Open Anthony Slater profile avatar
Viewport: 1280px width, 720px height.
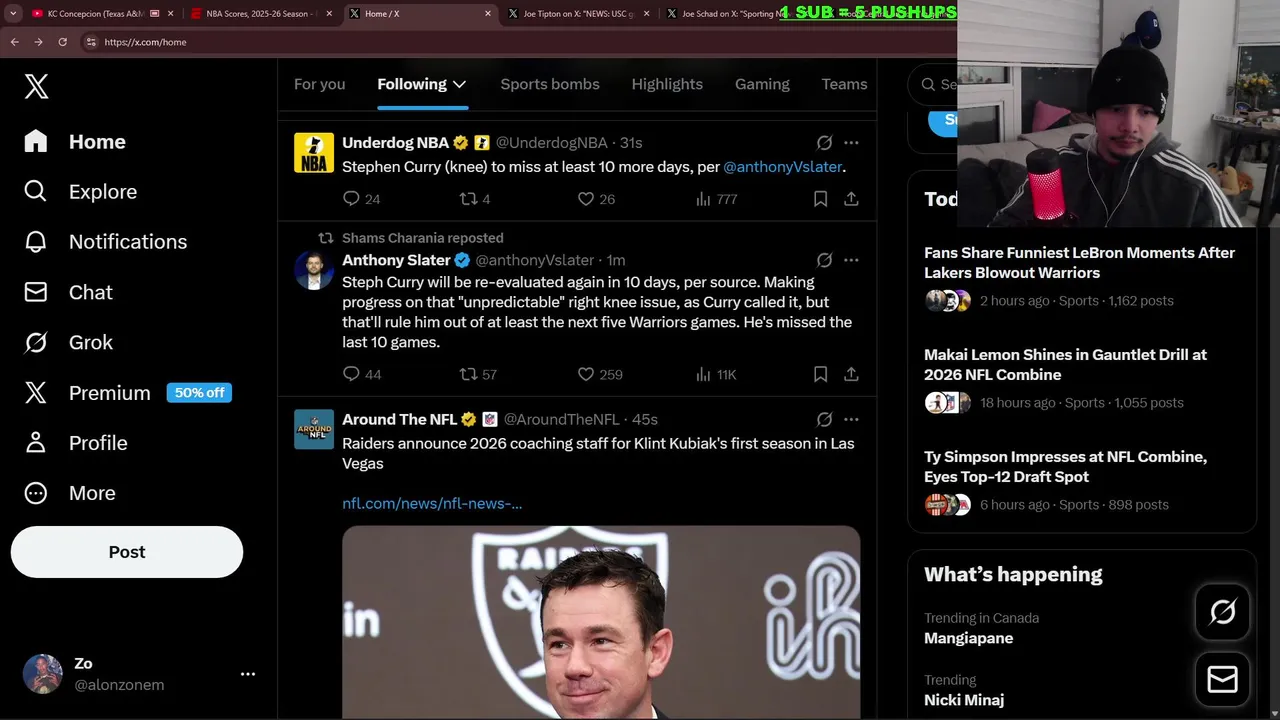click(x=314, y=270)
